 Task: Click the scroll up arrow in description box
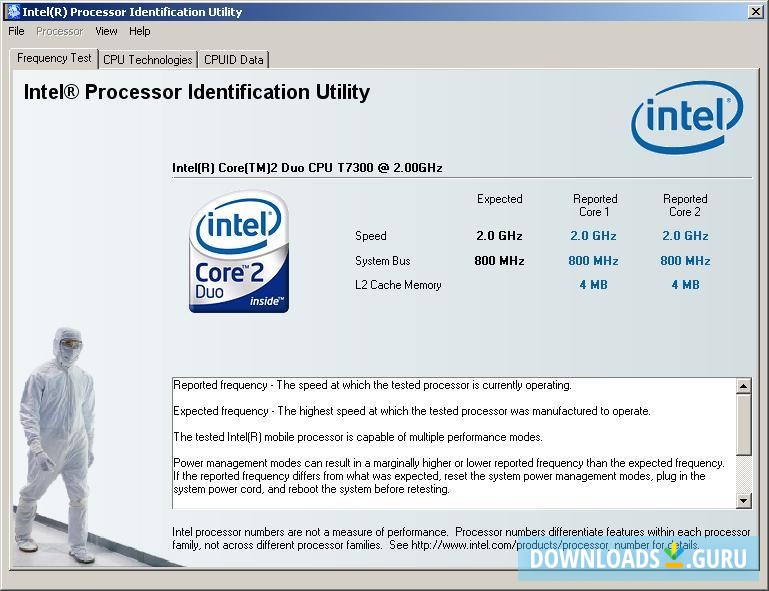pyautogui.click(x=743, y=386)
